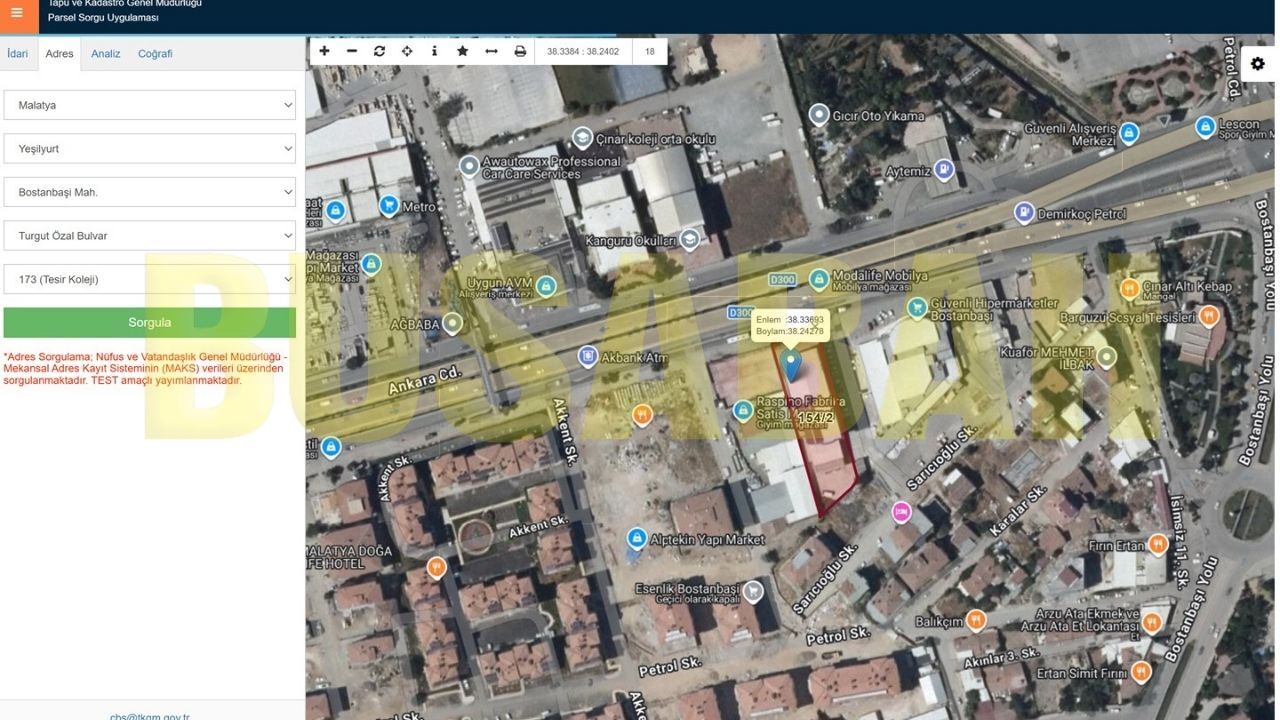Open map settings gear icon
The width and height of the screenshot is (1280, 720).
[x=1258, y=63]
